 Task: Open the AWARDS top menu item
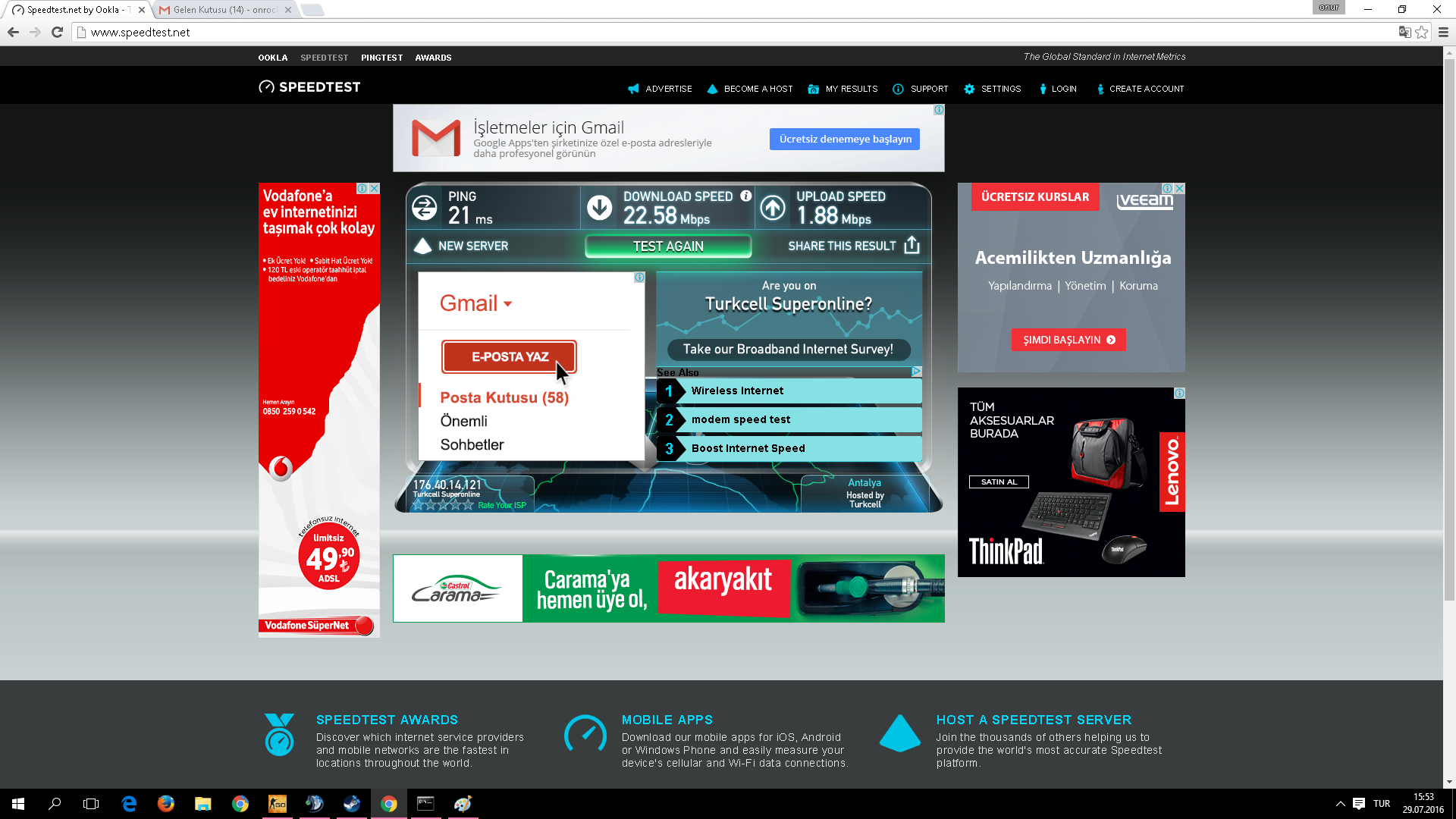pyautogui.click(x=434, y=58)
